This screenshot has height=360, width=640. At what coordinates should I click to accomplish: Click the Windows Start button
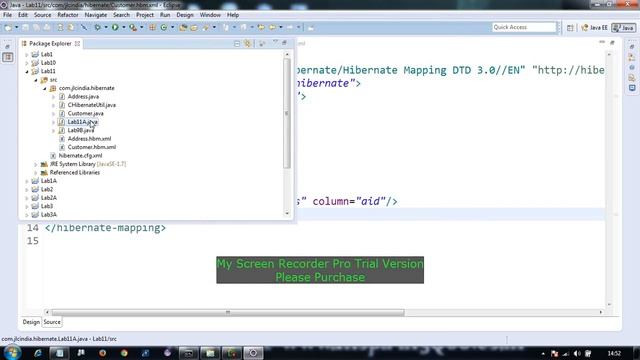(12, 353)
